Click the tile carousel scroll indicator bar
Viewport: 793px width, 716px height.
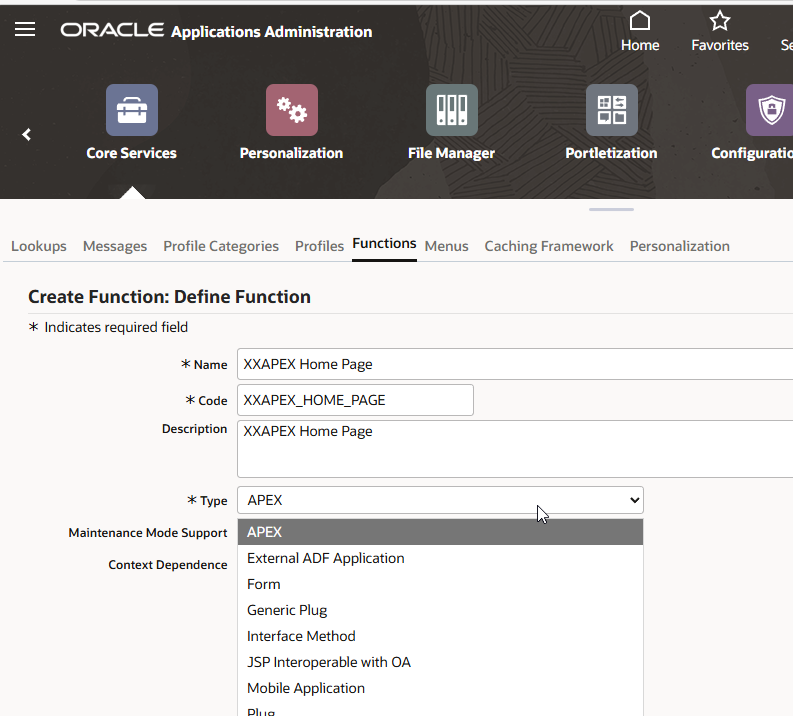point(611,209)
